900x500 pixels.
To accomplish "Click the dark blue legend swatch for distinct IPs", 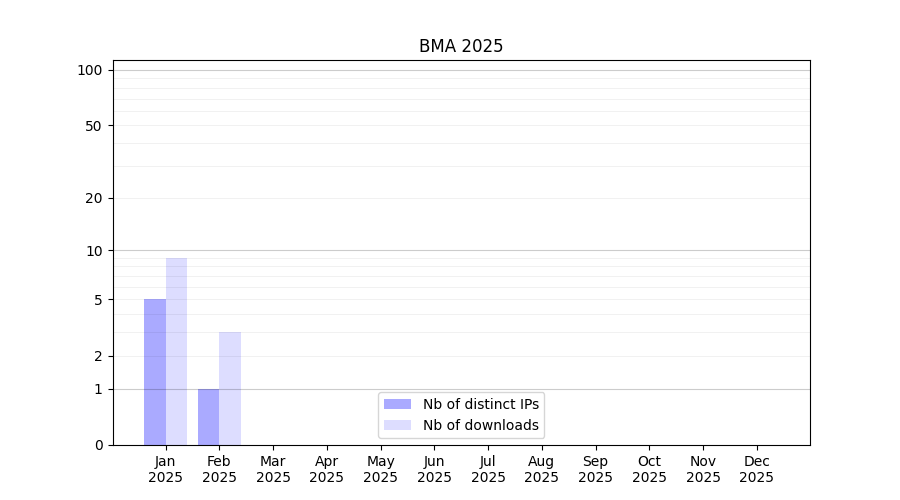I will coord(397,404).
